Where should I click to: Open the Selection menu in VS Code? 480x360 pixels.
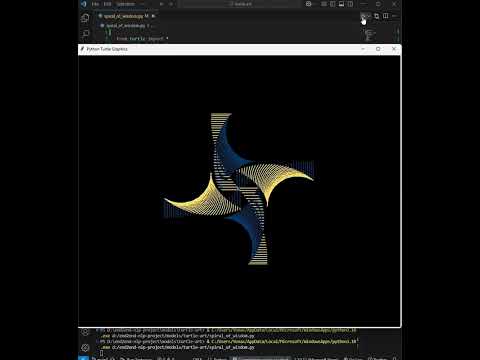[126, 4]
